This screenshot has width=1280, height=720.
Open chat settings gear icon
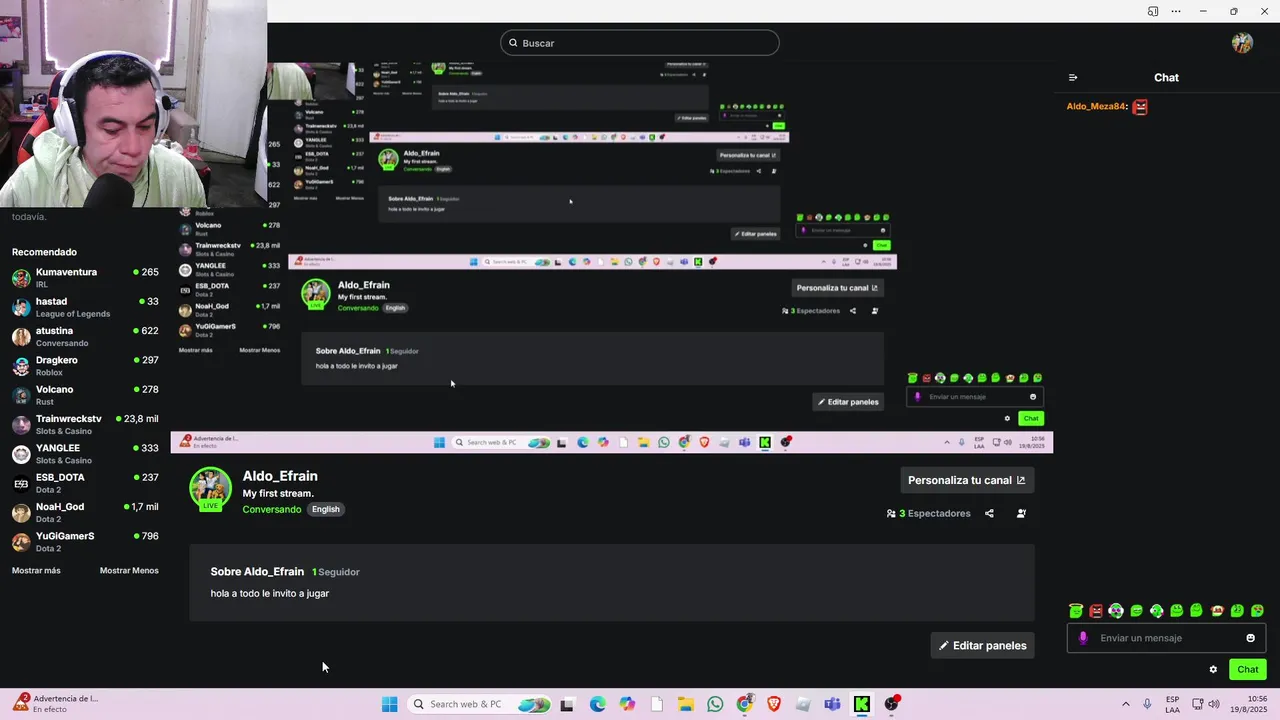point(1213,669)
